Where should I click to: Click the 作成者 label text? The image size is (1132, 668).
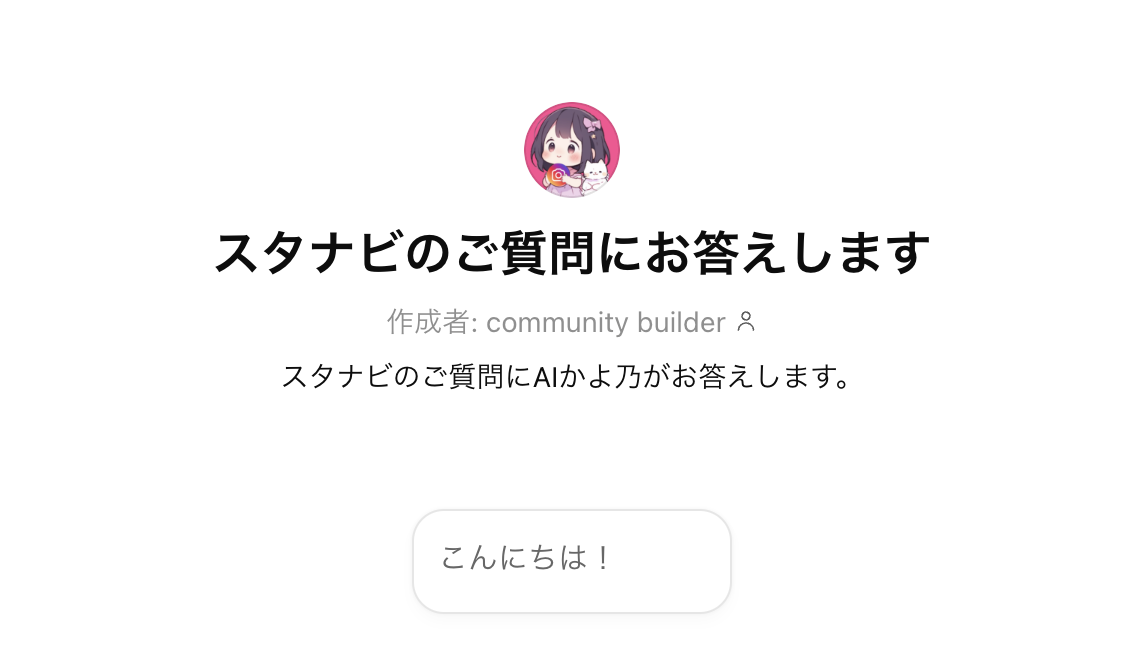click(429, 322)
